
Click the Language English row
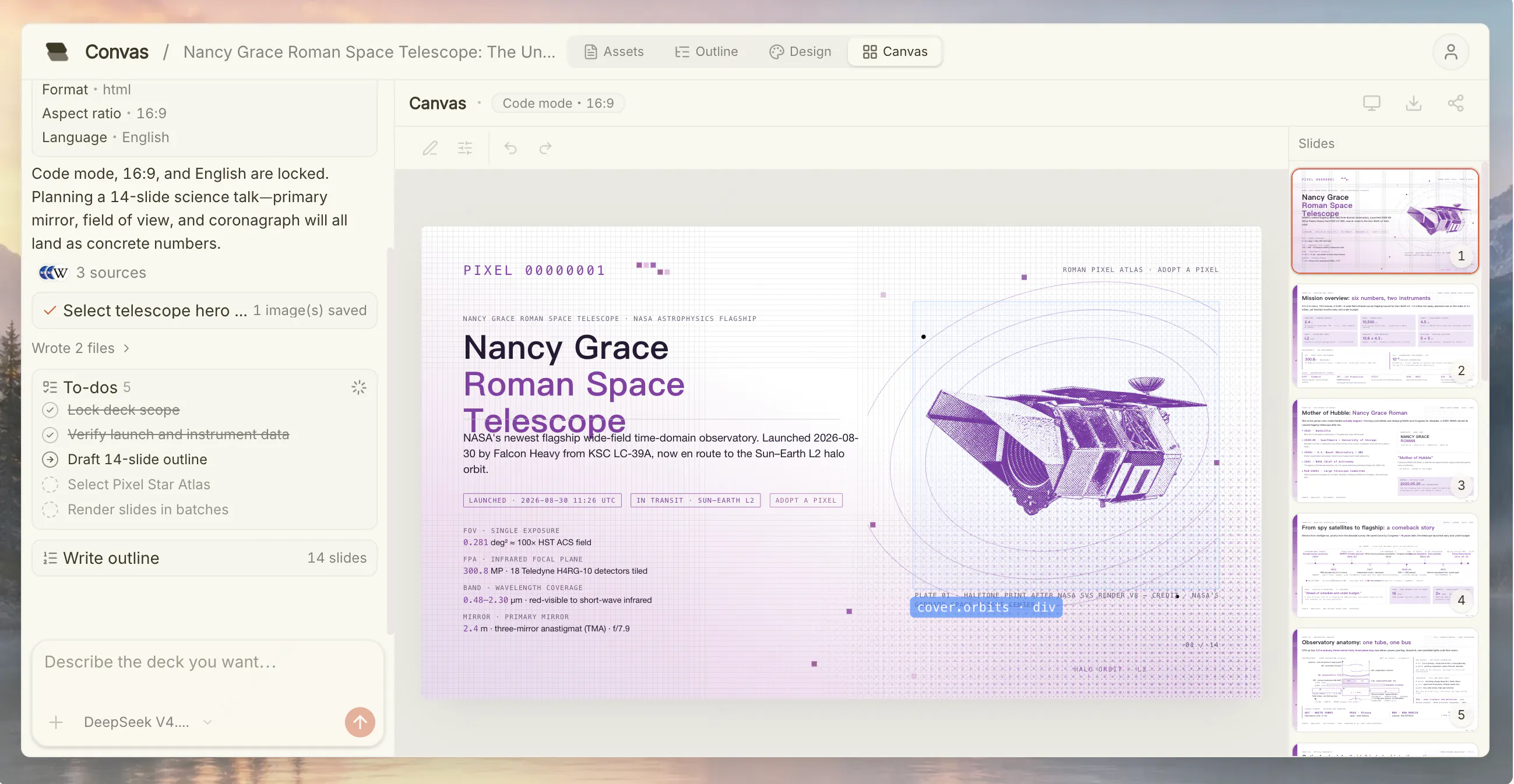(105, 137)
